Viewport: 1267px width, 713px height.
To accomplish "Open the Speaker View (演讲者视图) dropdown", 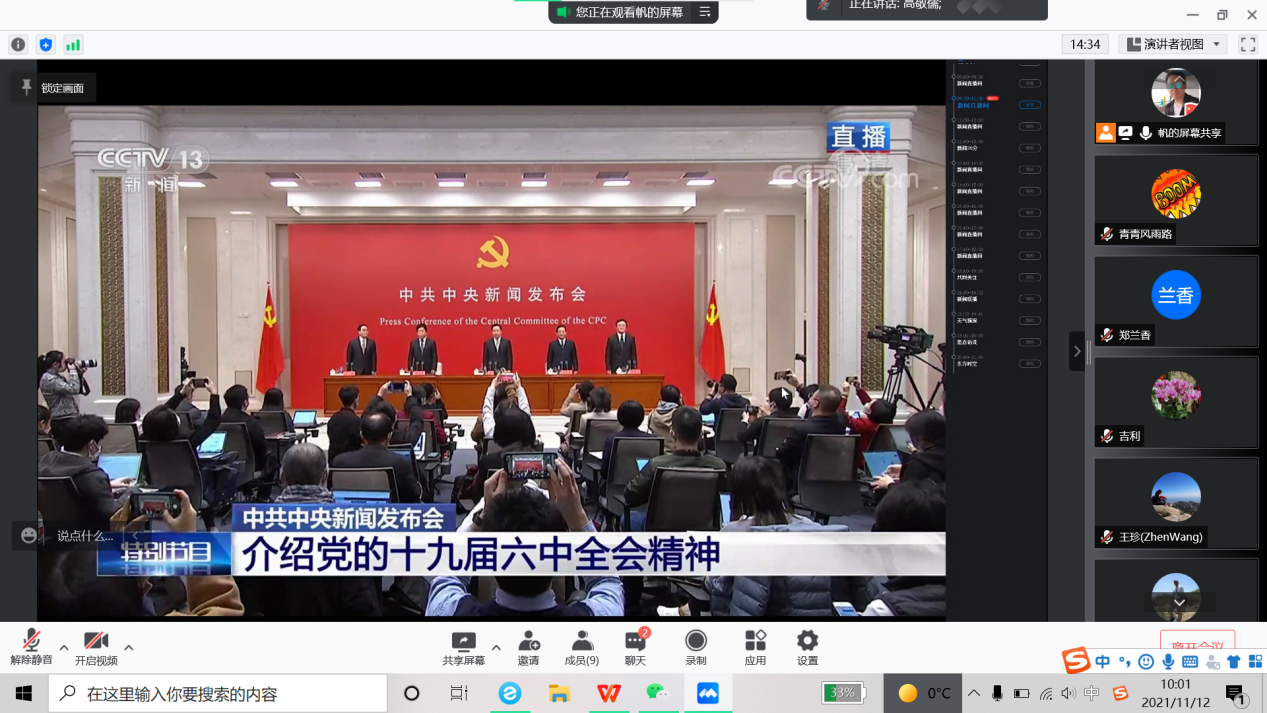I will coord(1174,45).
